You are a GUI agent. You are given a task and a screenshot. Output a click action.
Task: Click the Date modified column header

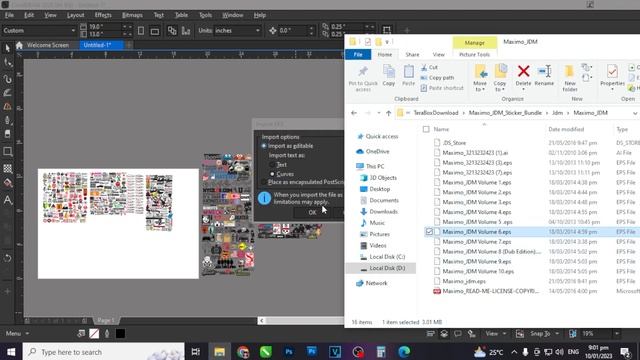[566, 129]
